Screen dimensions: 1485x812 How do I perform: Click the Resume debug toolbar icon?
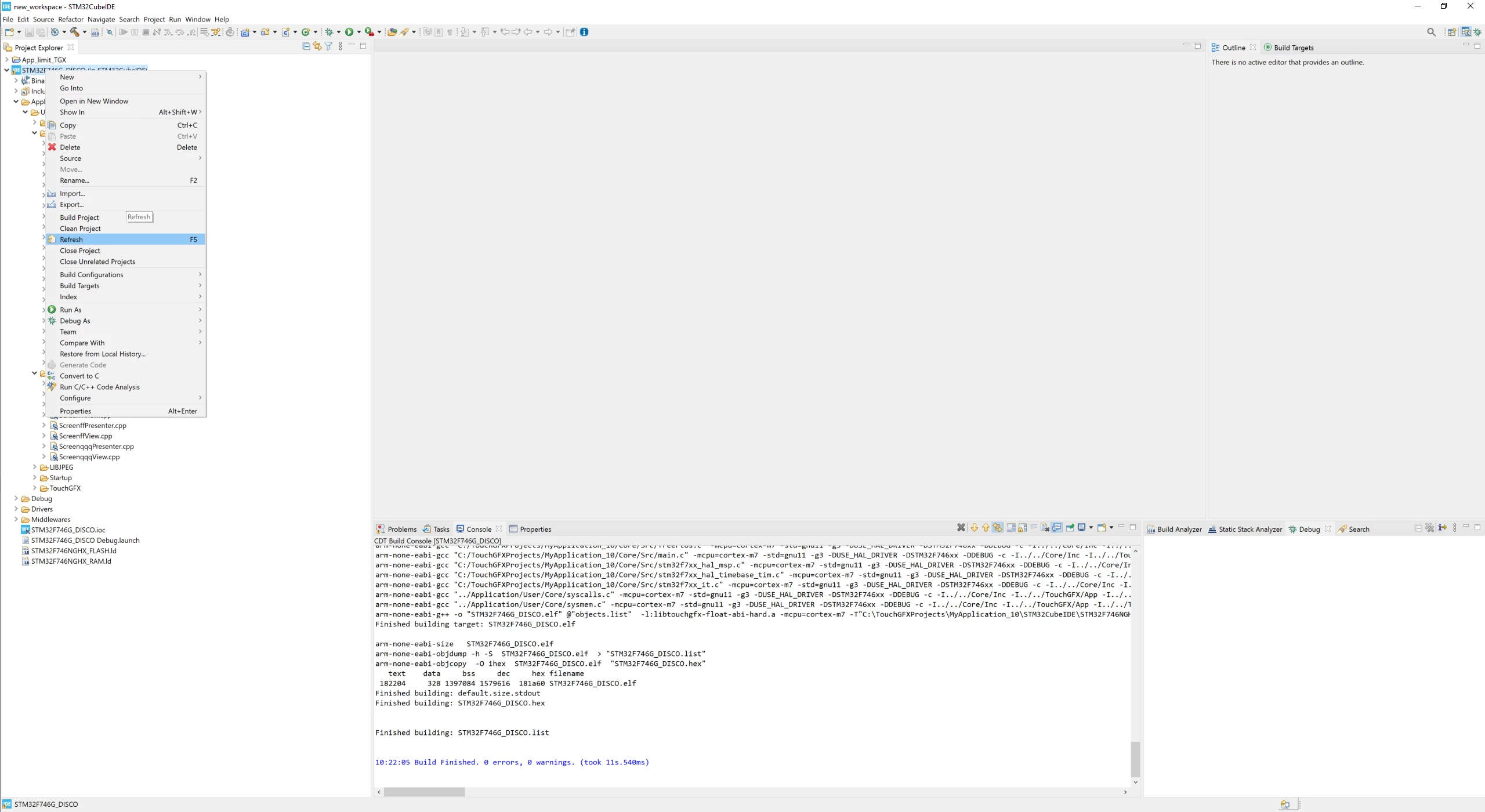pos(123,32)
